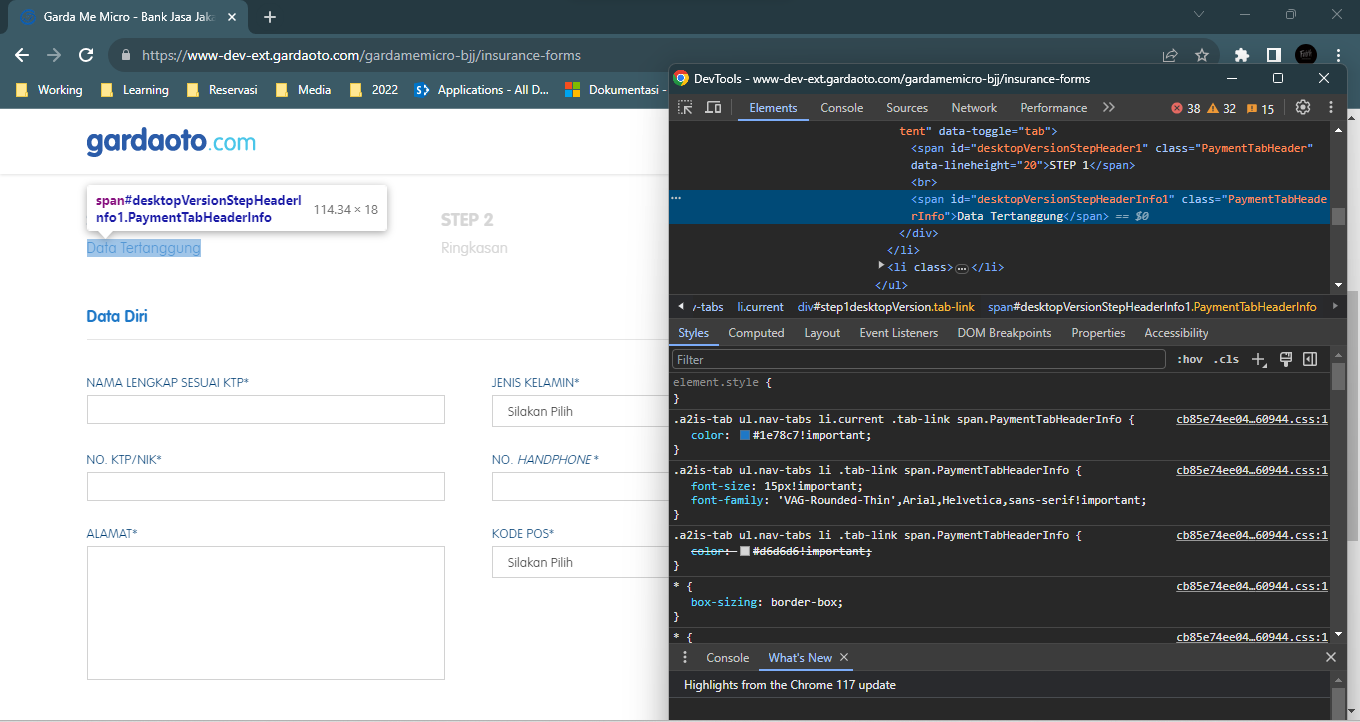This screenshot has width=1360, height=722.
Task: Switch to the Elements tab
Action: click(773, 108)
